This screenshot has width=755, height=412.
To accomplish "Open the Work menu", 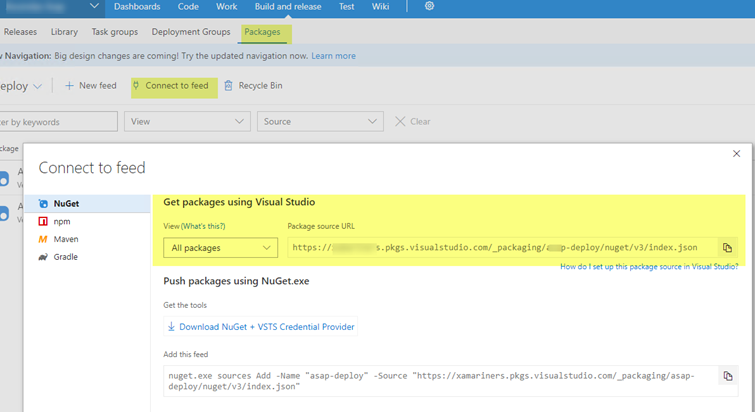I will pyautogui.click(x=226, y=7).
